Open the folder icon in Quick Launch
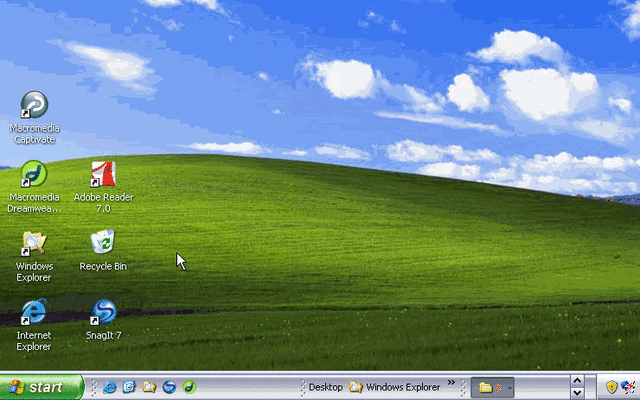 pyautogui.click(x=149, y=387)
